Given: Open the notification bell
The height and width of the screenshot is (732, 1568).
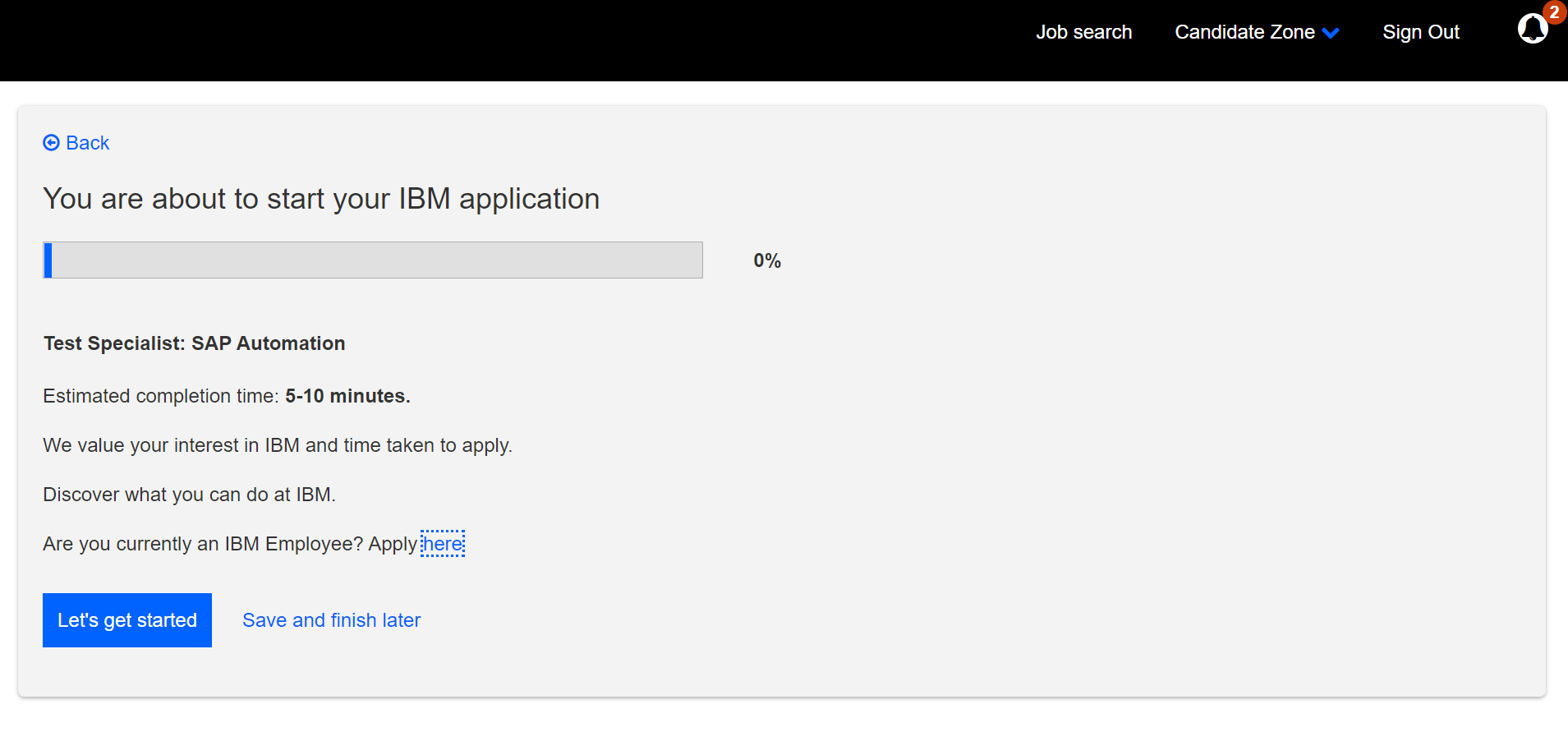Looking at the screenshot, I should pyautogui.click(x=1531, y=30).
